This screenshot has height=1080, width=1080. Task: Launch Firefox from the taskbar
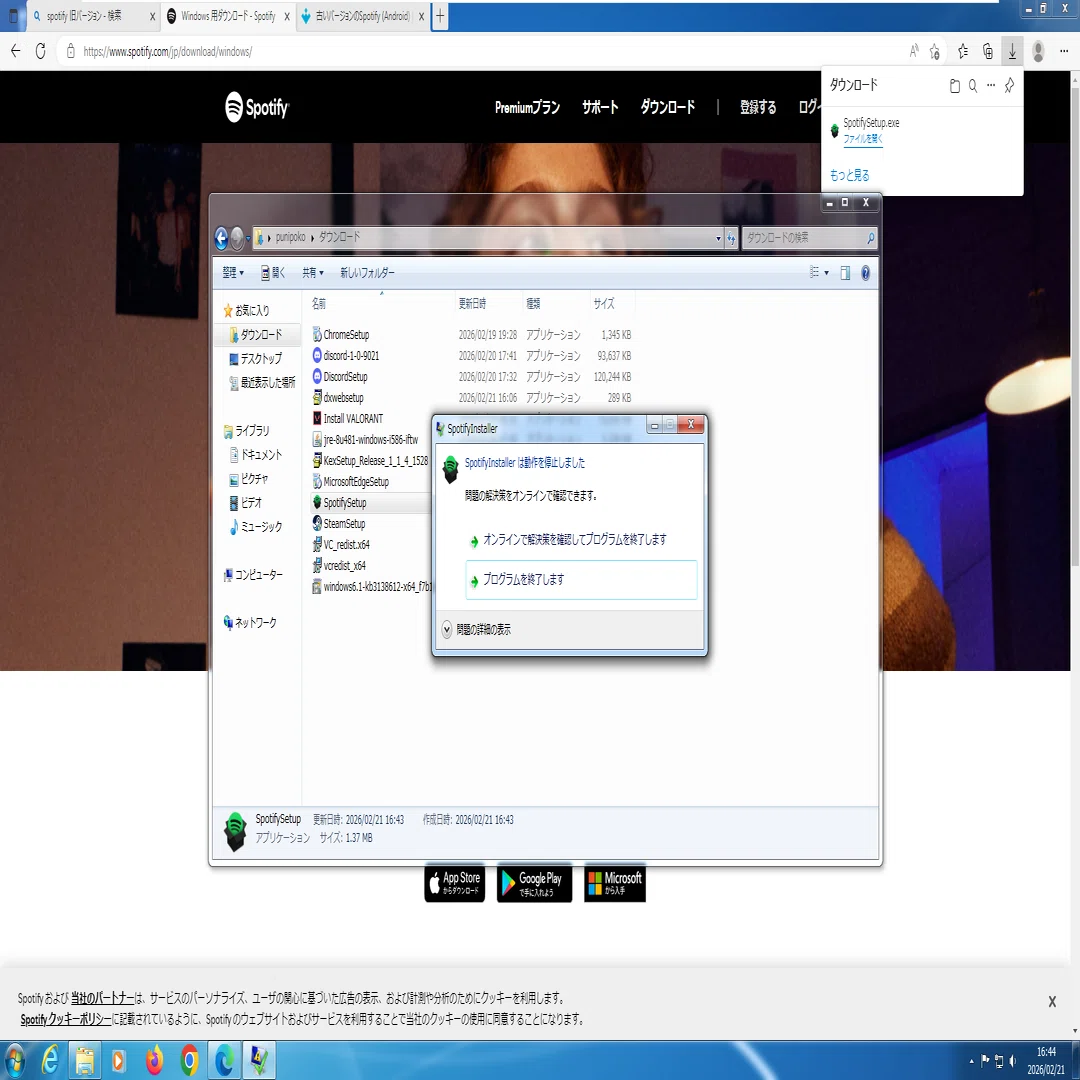pyautogui.click(x=154, y=1059)
